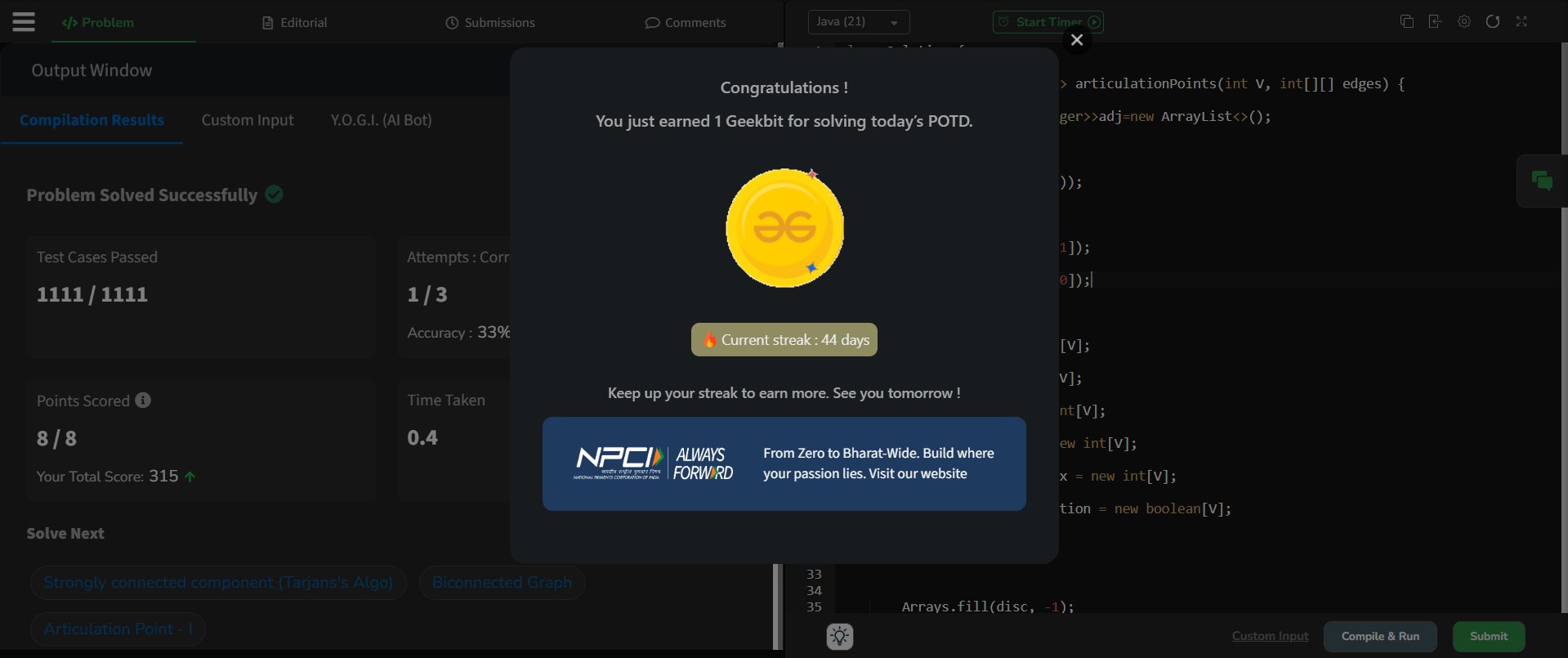Click editor line number 33
Screen dimensions: 1568x658
click(814, 574)
